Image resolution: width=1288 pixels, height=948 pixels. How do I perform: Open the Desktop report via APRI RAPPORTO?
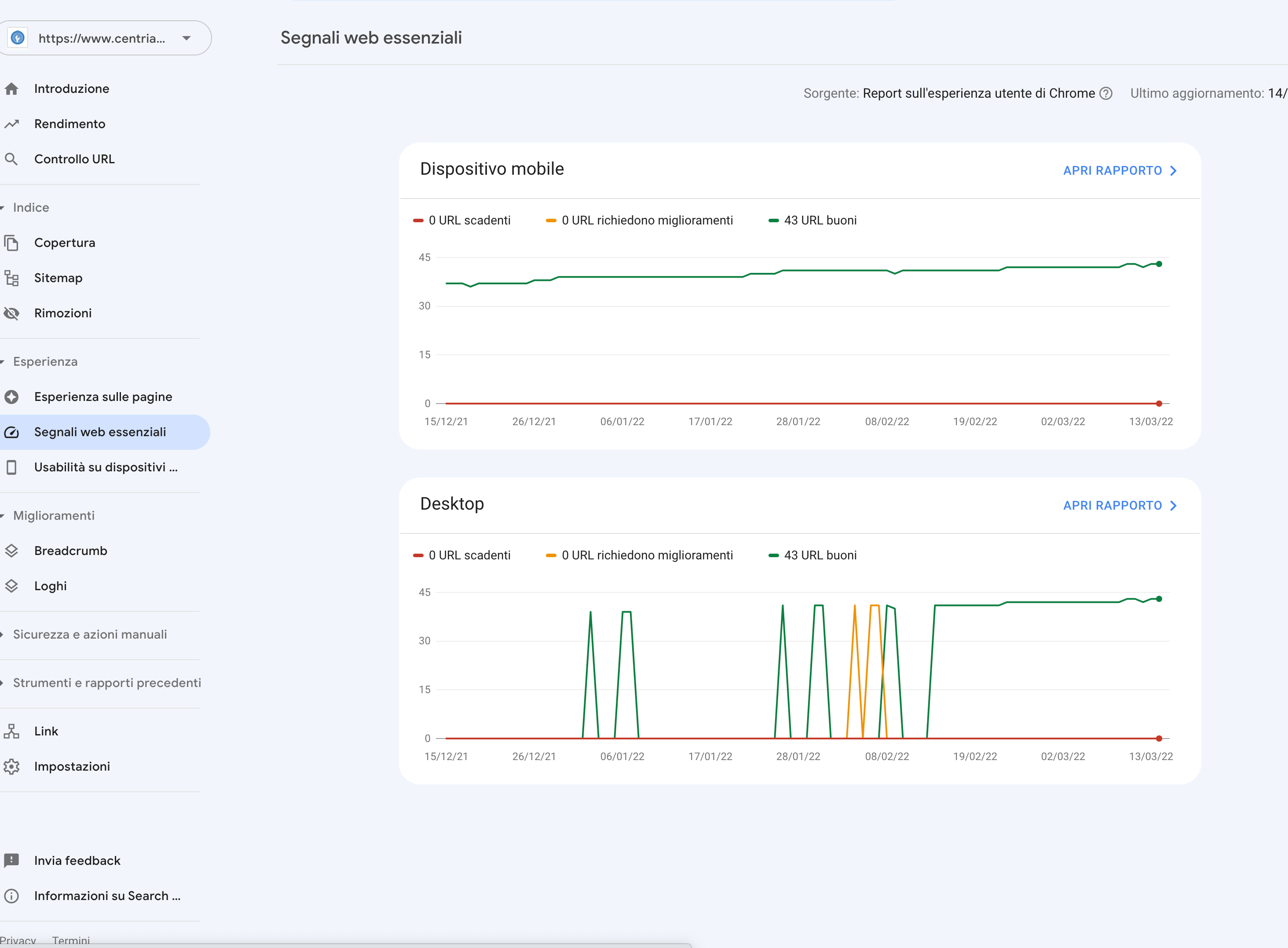[x=1120, y=506]
